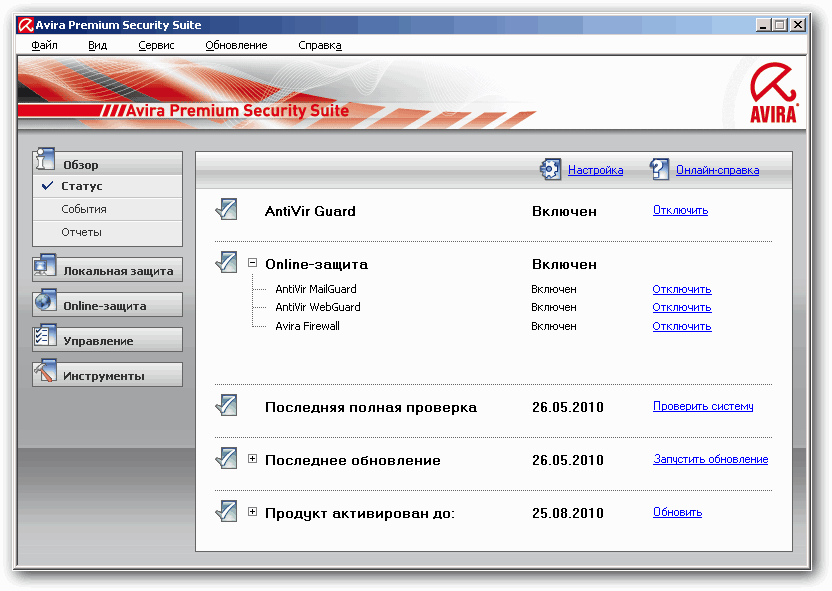
Task: Select События in the Обзор sidebar
Action: coord(84,209)
